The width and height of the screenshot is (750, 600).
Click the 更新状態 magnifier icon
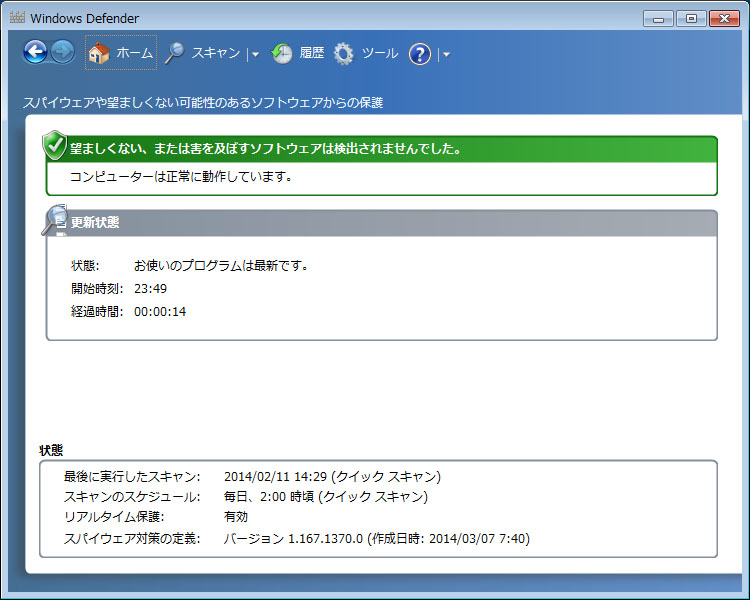pos(55,220)
